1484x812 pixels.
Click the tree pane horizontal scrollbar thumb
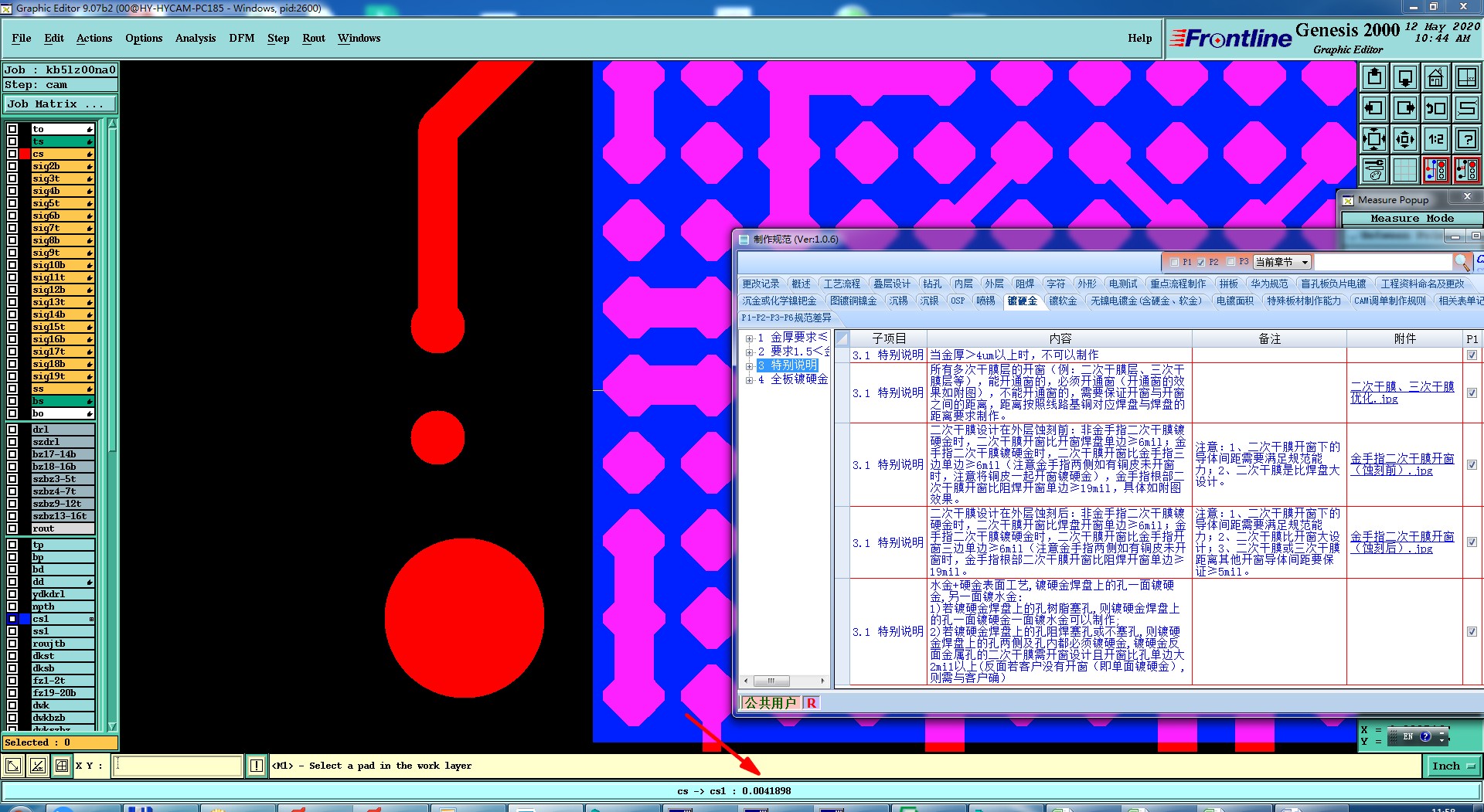771,681
